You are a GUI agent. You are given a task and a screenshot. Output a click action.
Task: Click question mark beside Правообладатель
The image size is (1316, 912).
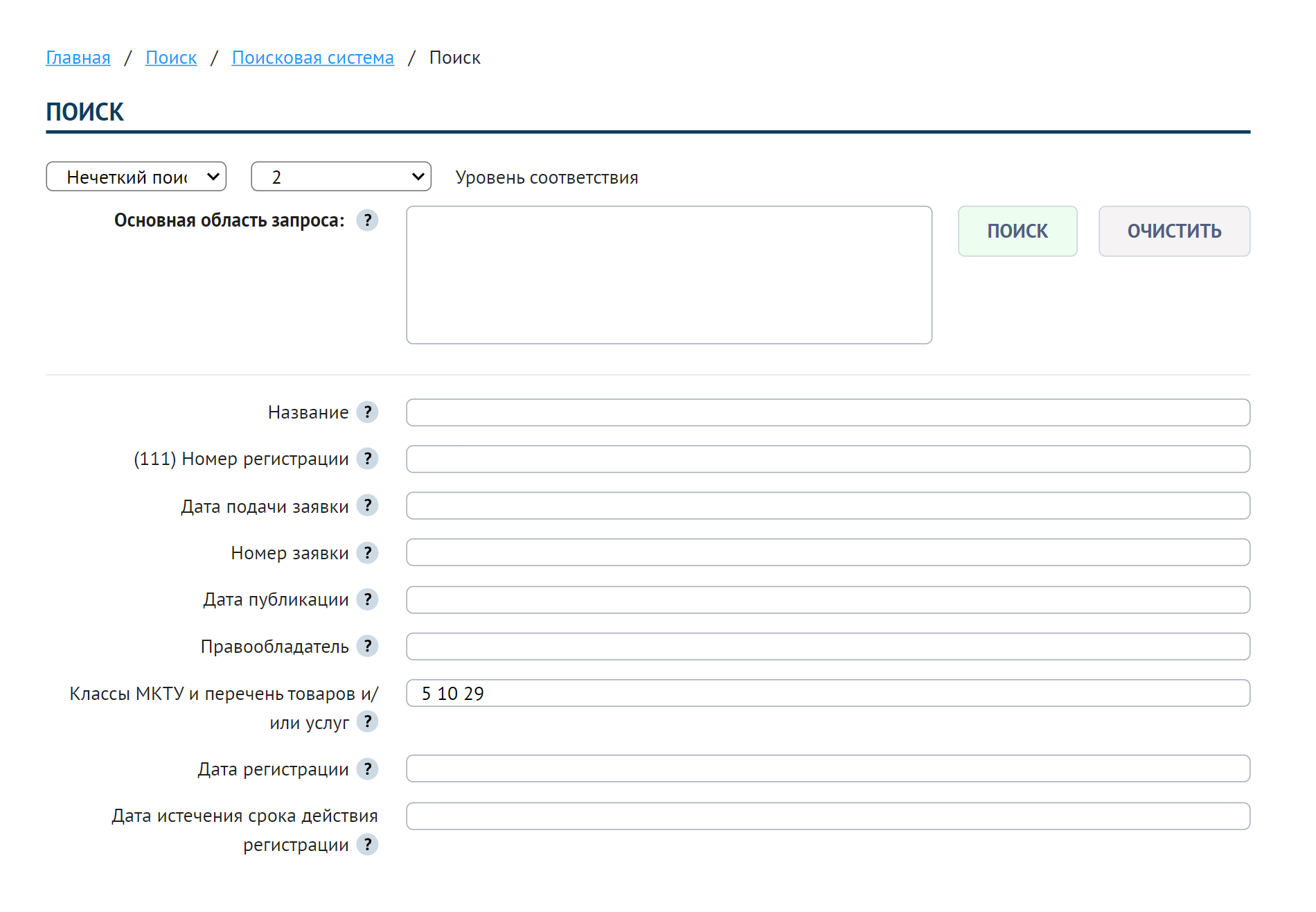pos(367,646)
